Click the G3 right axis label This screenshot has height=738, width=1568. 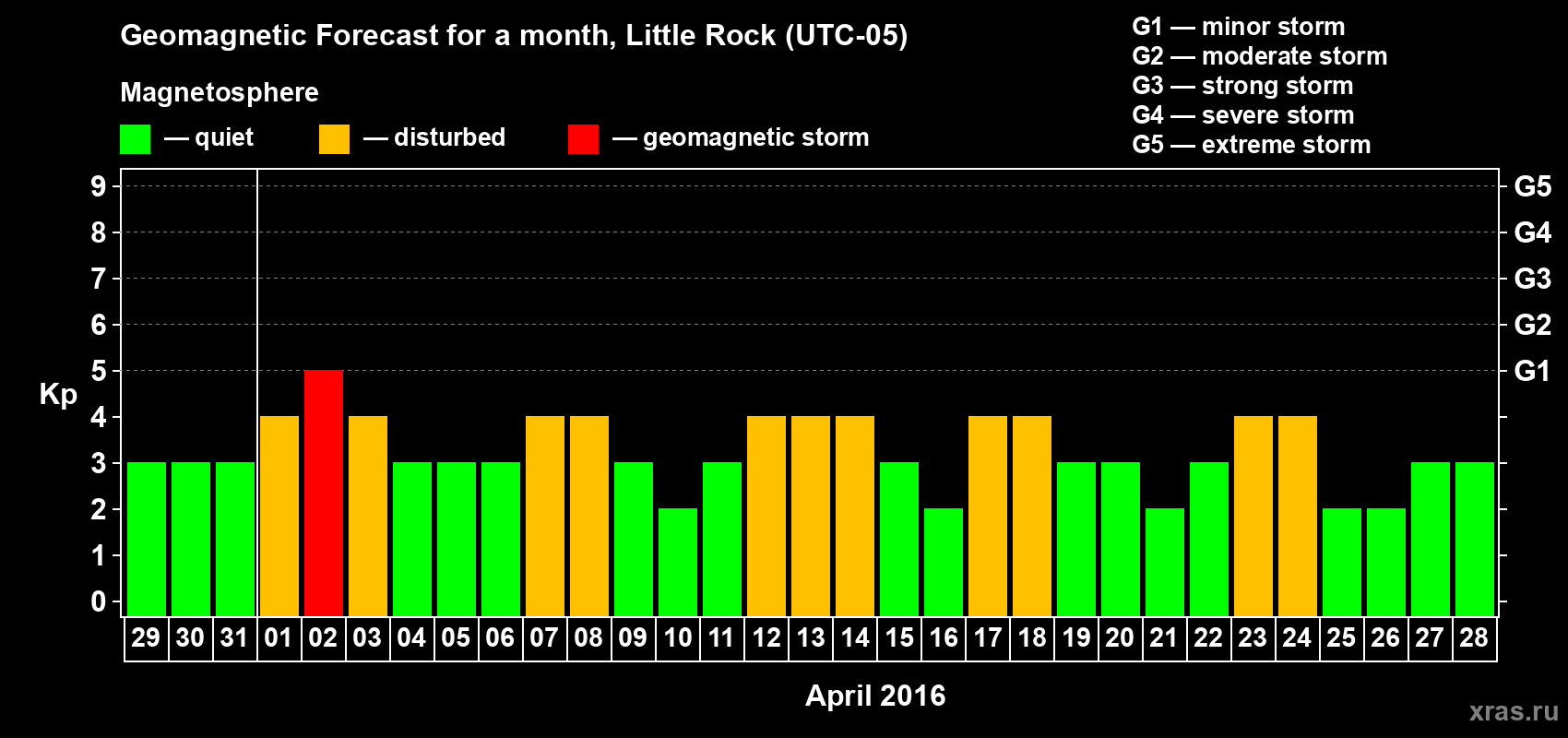click(x=1533, y=279)
